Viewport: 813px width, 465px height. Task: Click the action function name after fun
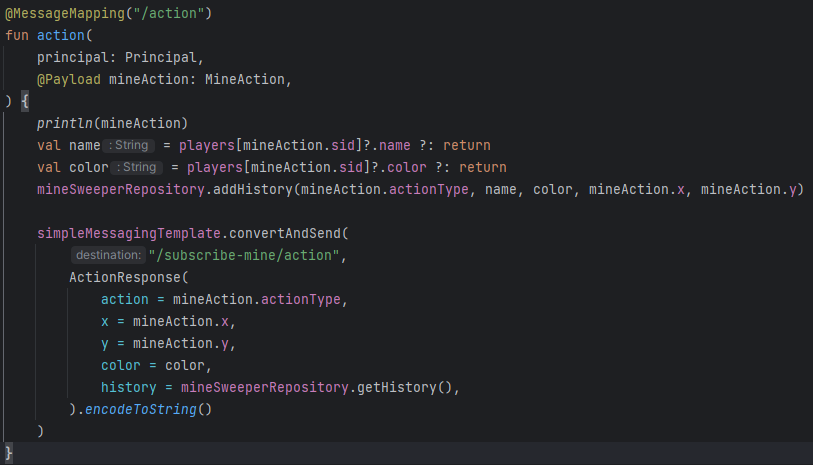60,35
